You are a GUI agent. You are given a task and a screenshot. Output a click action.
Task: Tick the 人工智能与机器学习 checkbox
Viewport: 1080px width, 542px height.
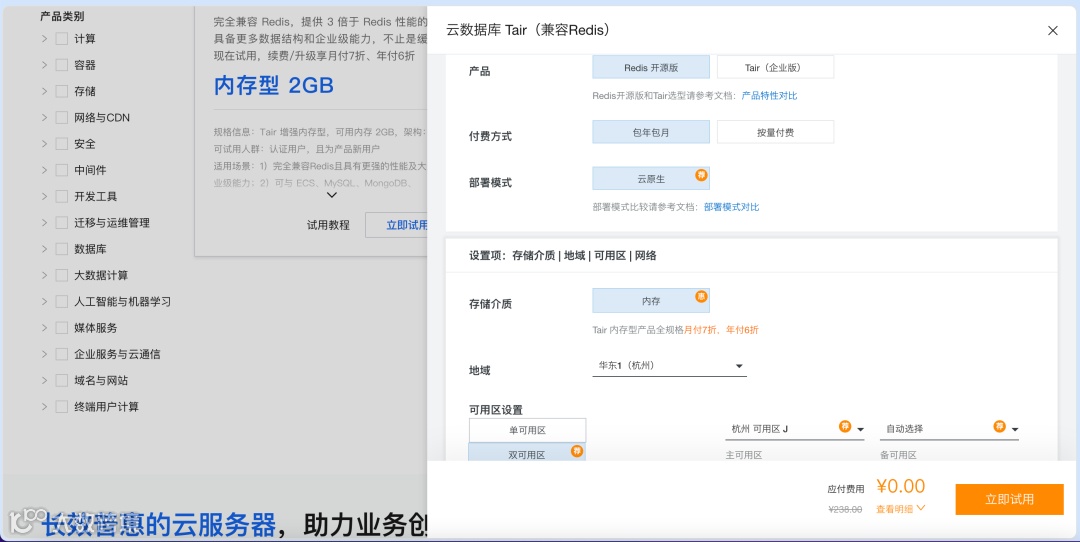[62, 301]
